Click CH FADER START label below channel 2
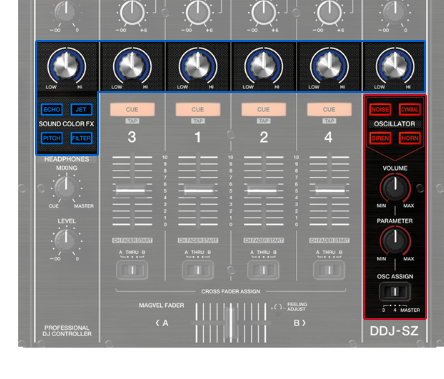This screenshot has height=379, width=444. [x=264, y=240]
